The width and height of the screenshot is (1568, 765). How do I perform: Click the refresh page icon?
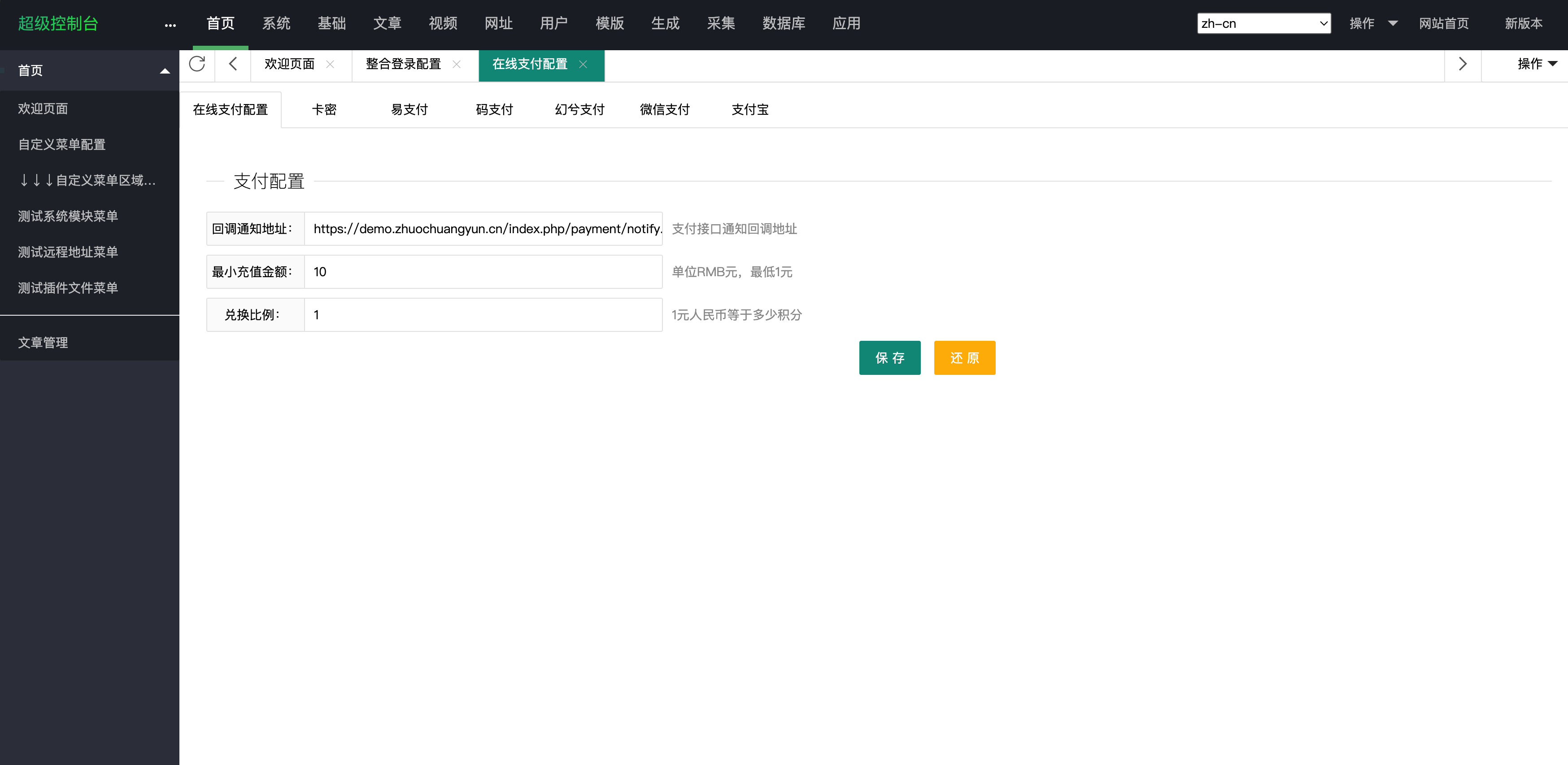pyautogui.click(x=196, y=64)
